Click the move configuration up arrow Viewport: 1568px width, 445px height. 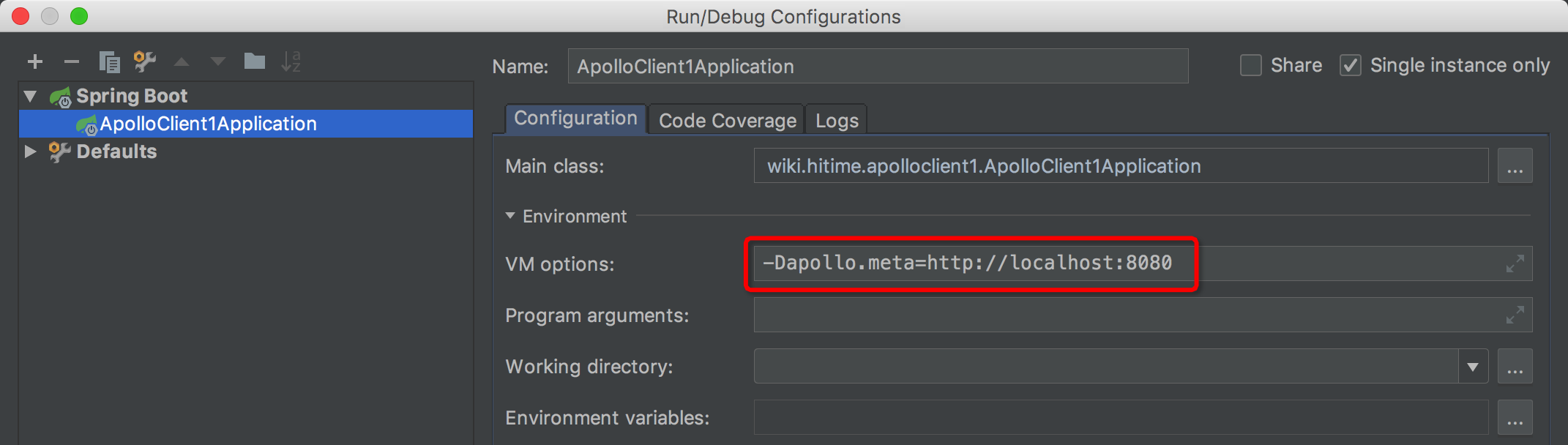pos(182,62)
